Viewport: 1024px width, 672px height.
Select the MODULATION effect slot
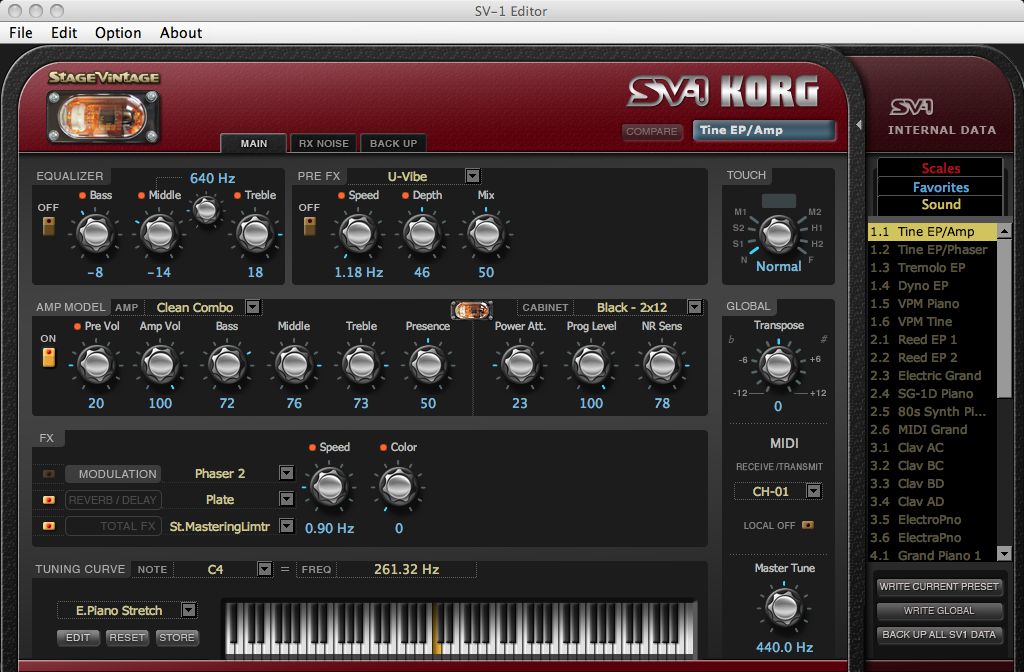coord(114,474)
